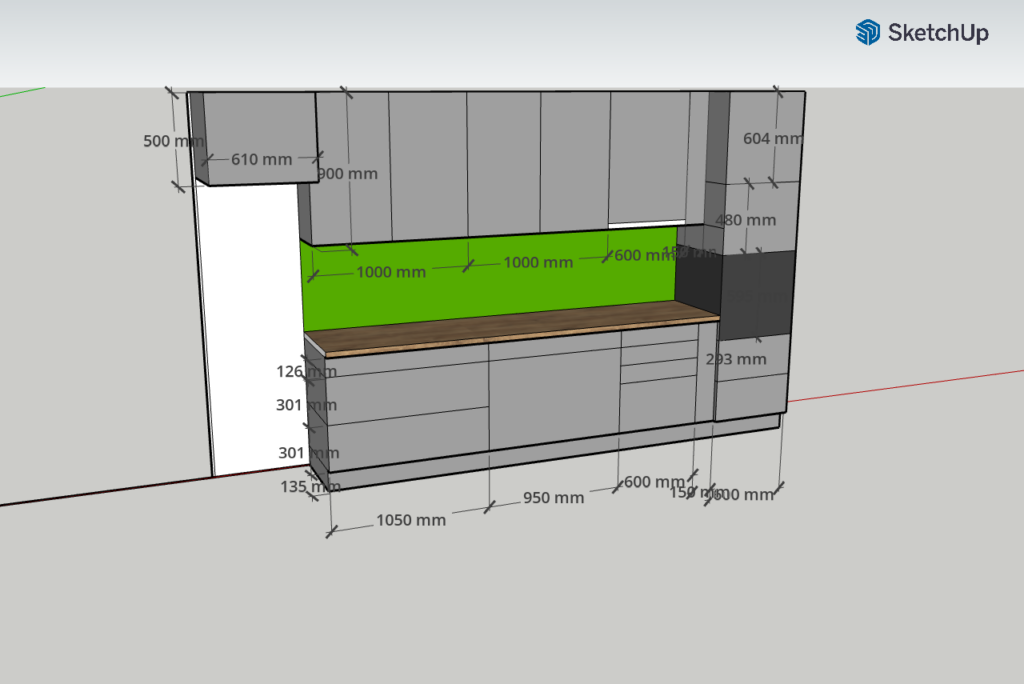Open the SketchUp wordmark link
1024x684 pixels.
pos(938,33)
